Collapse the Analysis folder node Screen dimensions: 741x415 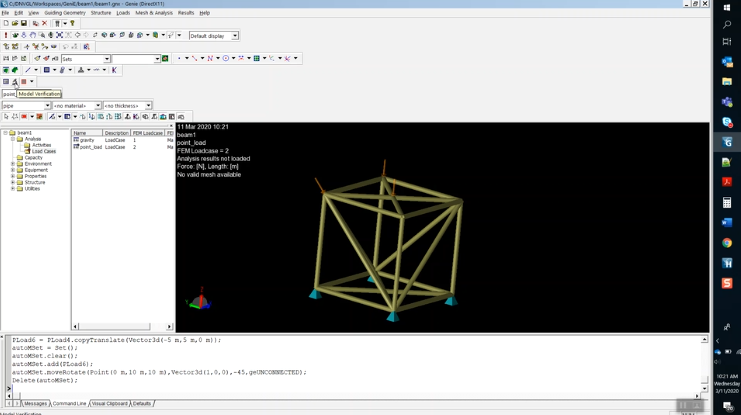click(13, 139)
